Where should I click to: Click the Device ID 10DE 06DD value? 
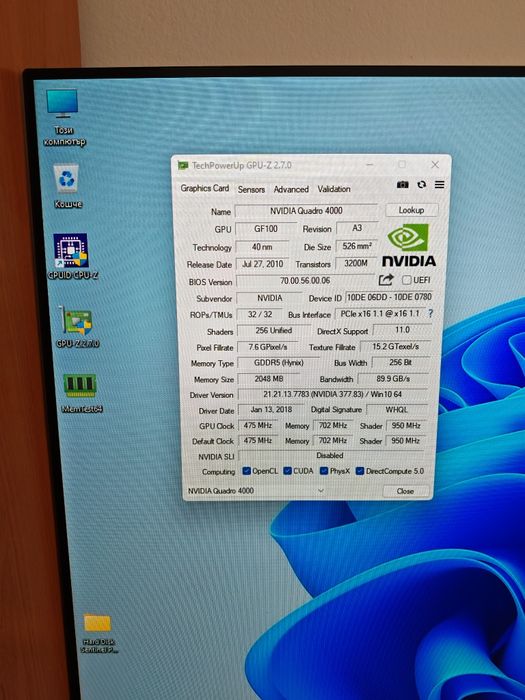pos(389,297)
